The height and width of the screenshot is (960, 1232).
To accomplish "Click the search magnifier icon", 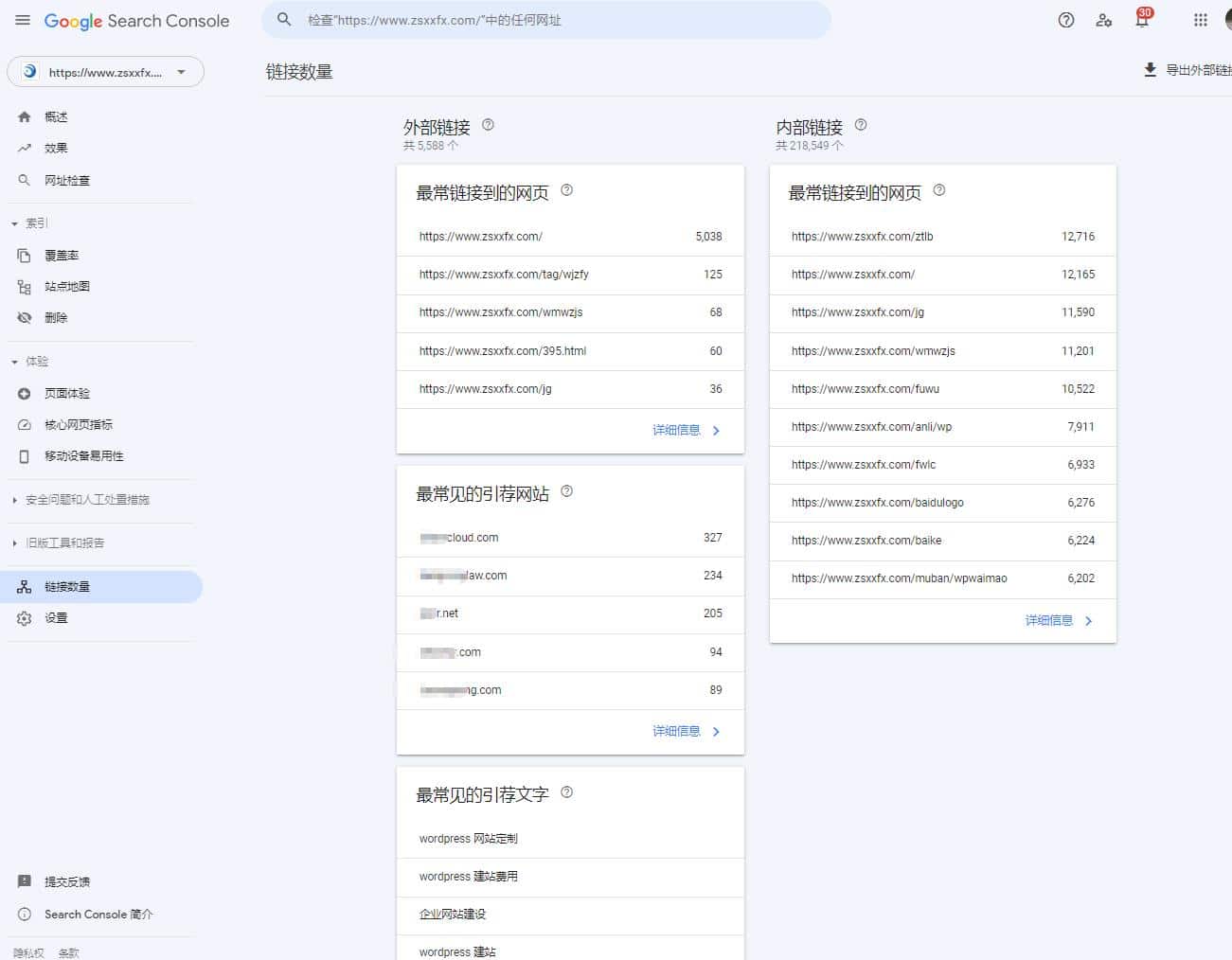I will coord(284,19).
